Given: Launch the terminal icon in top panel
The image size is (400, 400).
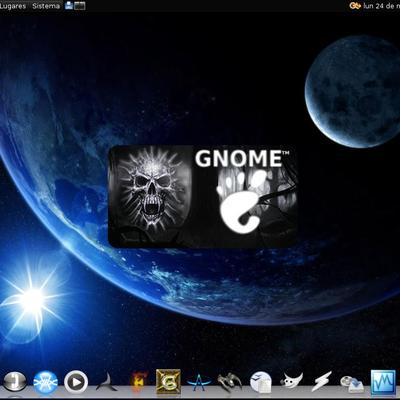Looking at the screenshot, I should click(80, 6).
